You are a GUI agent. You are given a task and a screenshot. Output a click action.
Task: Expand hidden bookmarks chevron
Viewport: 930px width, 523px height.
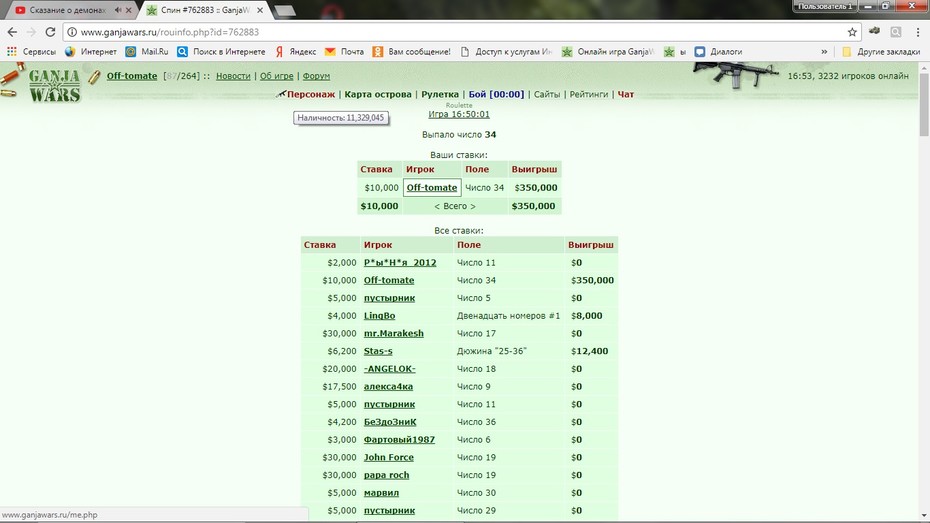coord(824,52)
